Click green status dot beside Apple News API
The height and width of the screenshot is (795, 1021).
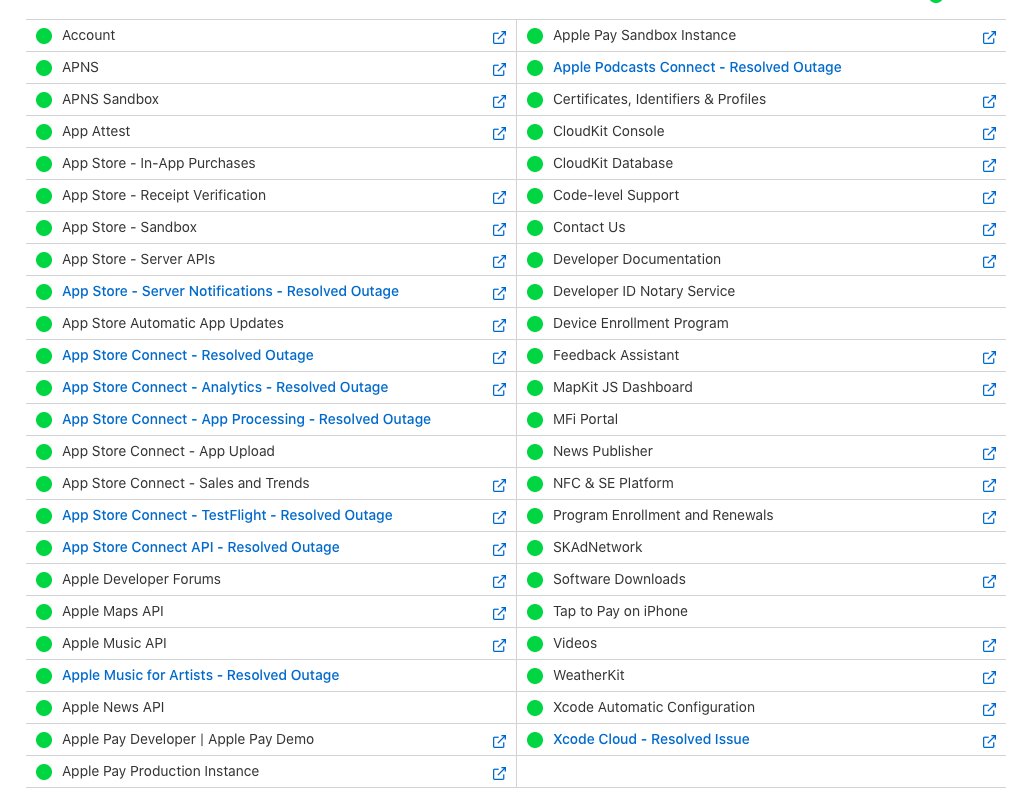44,708
